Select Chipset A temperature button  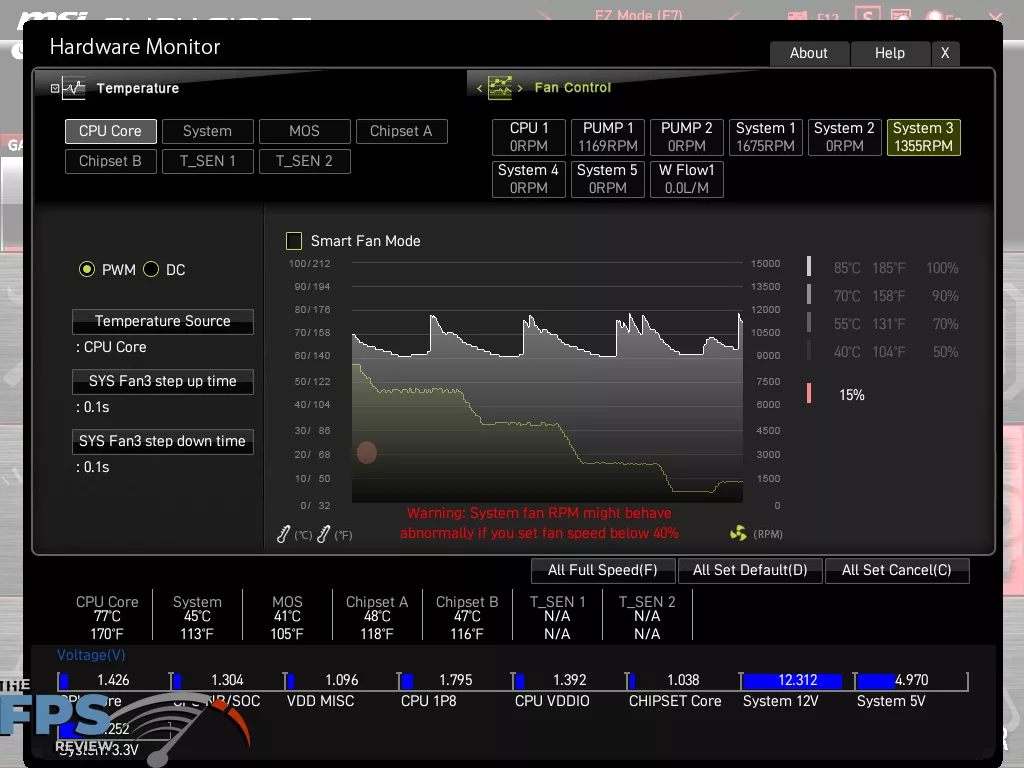tap(402, 131)
